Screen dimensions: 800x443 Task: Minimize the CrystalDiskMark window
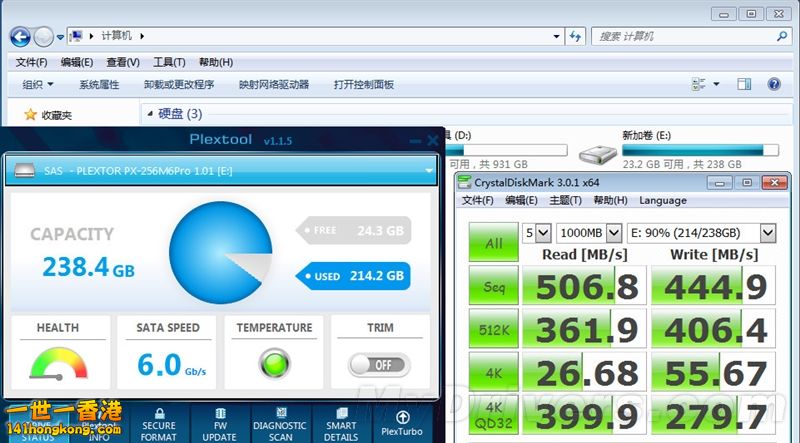(720, 182)
